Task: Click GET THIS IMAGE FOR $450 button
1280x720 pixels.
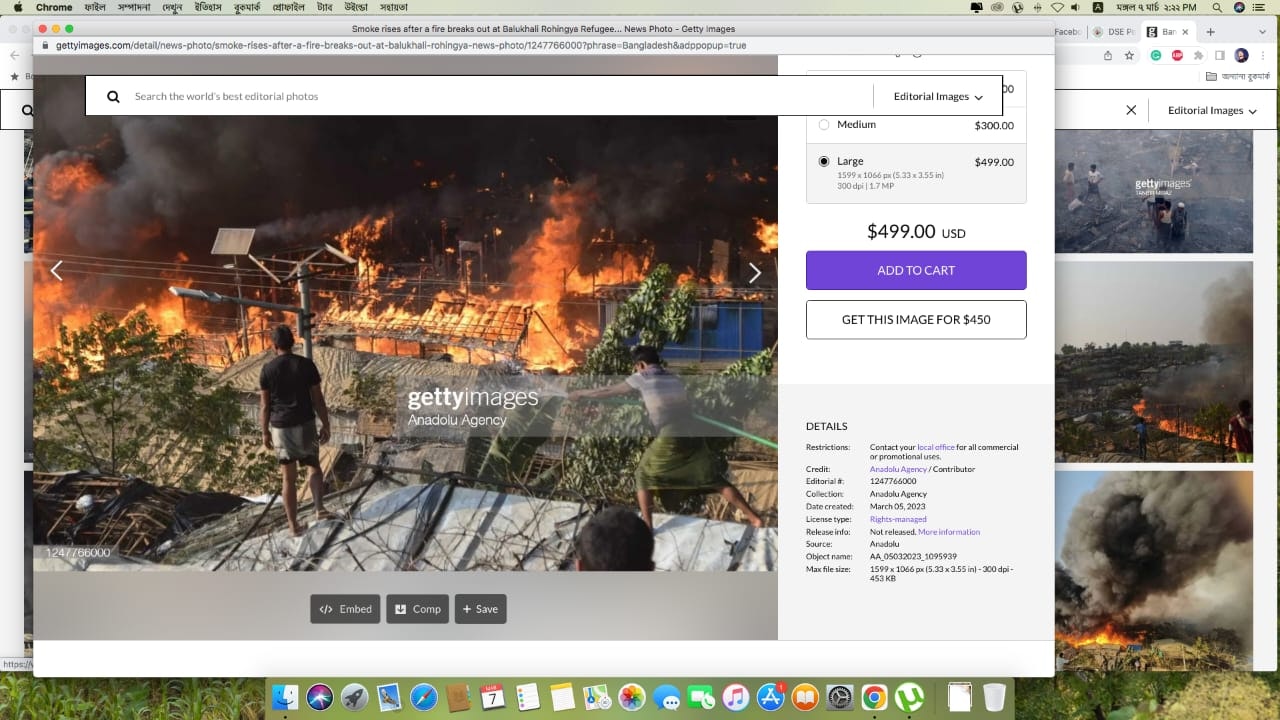Action: pos(916,320)
